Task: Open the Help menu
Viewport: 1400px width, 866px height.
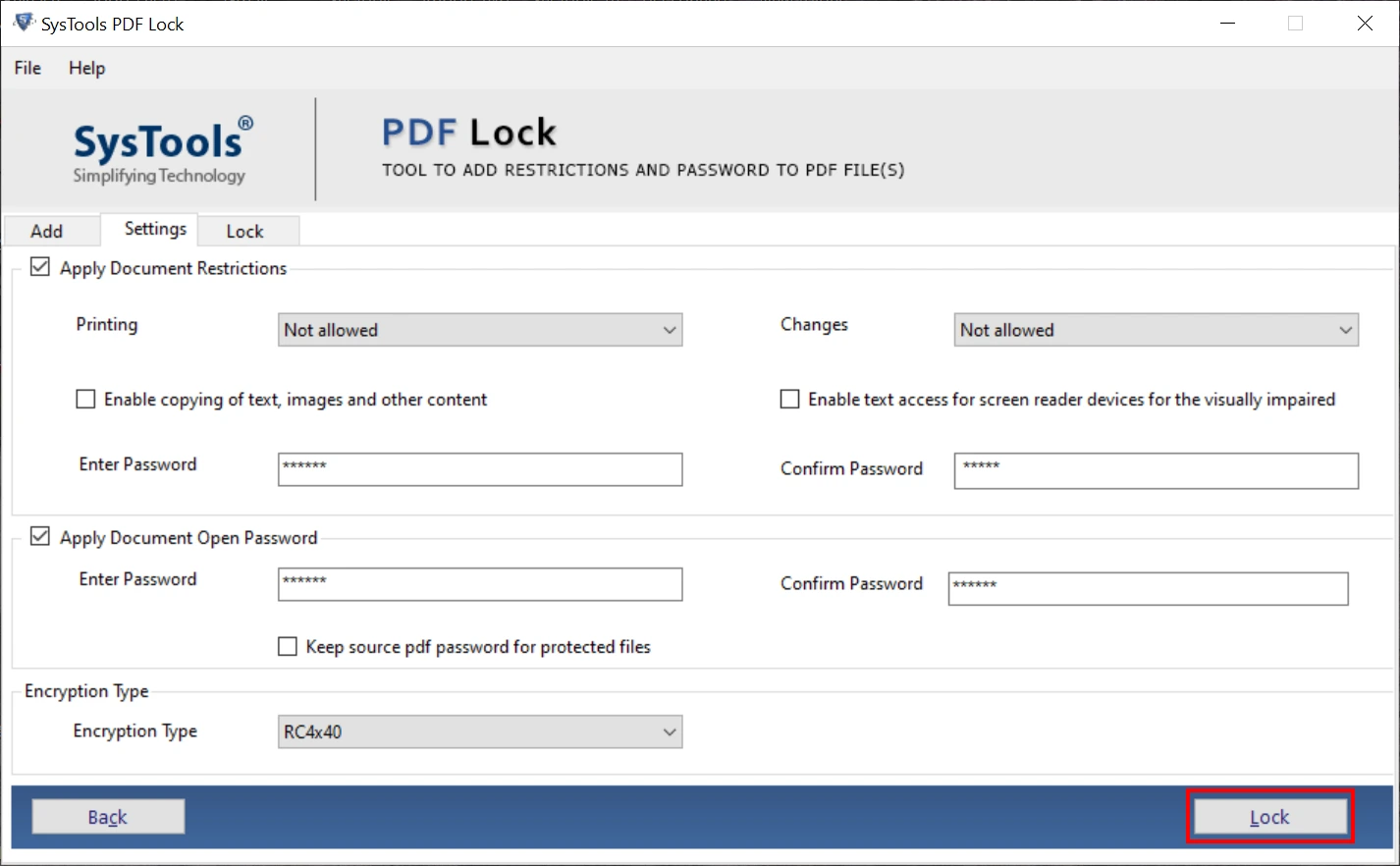Action: point(86,68)
